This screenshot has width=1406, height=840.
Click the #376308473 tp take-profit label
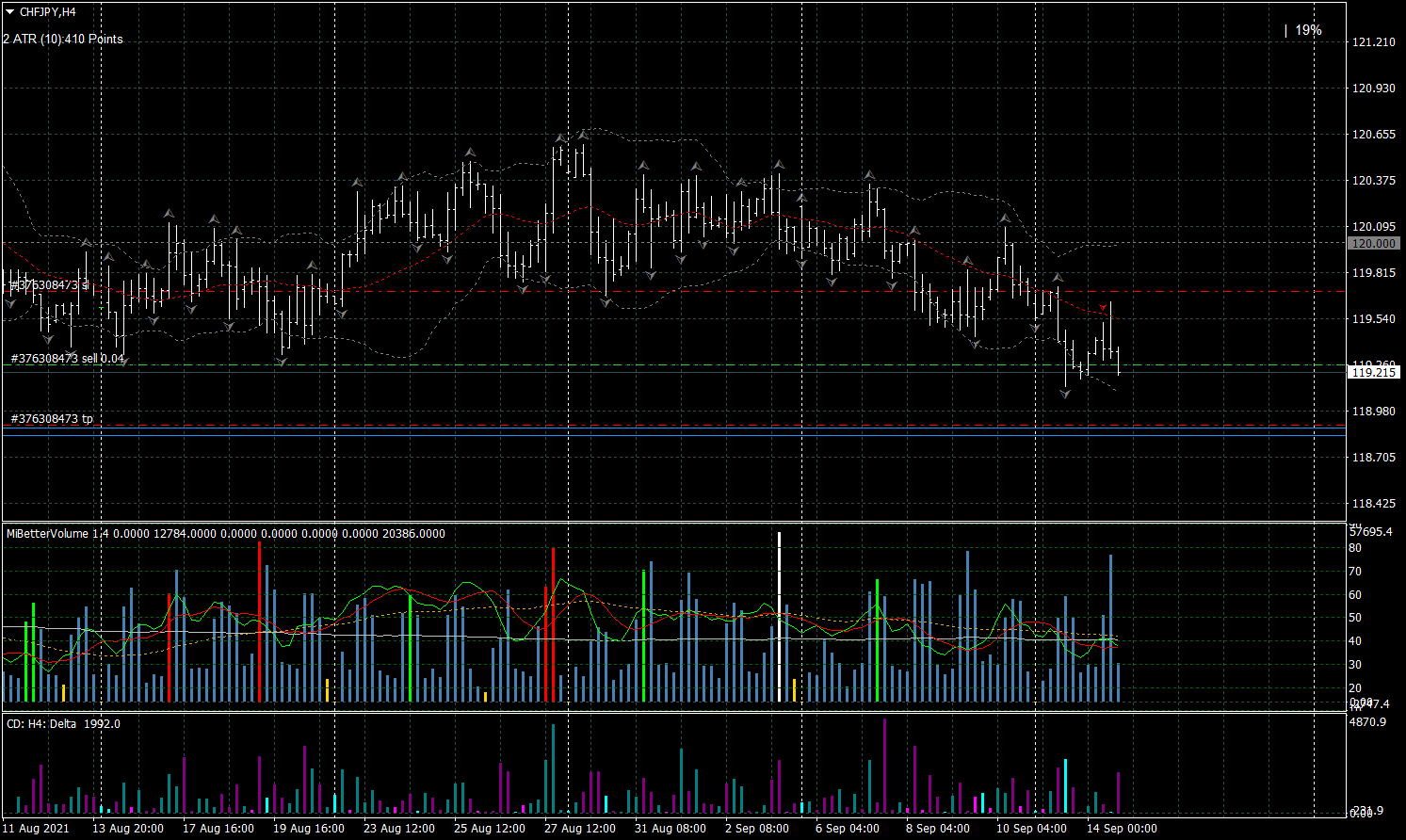(52, 419)
